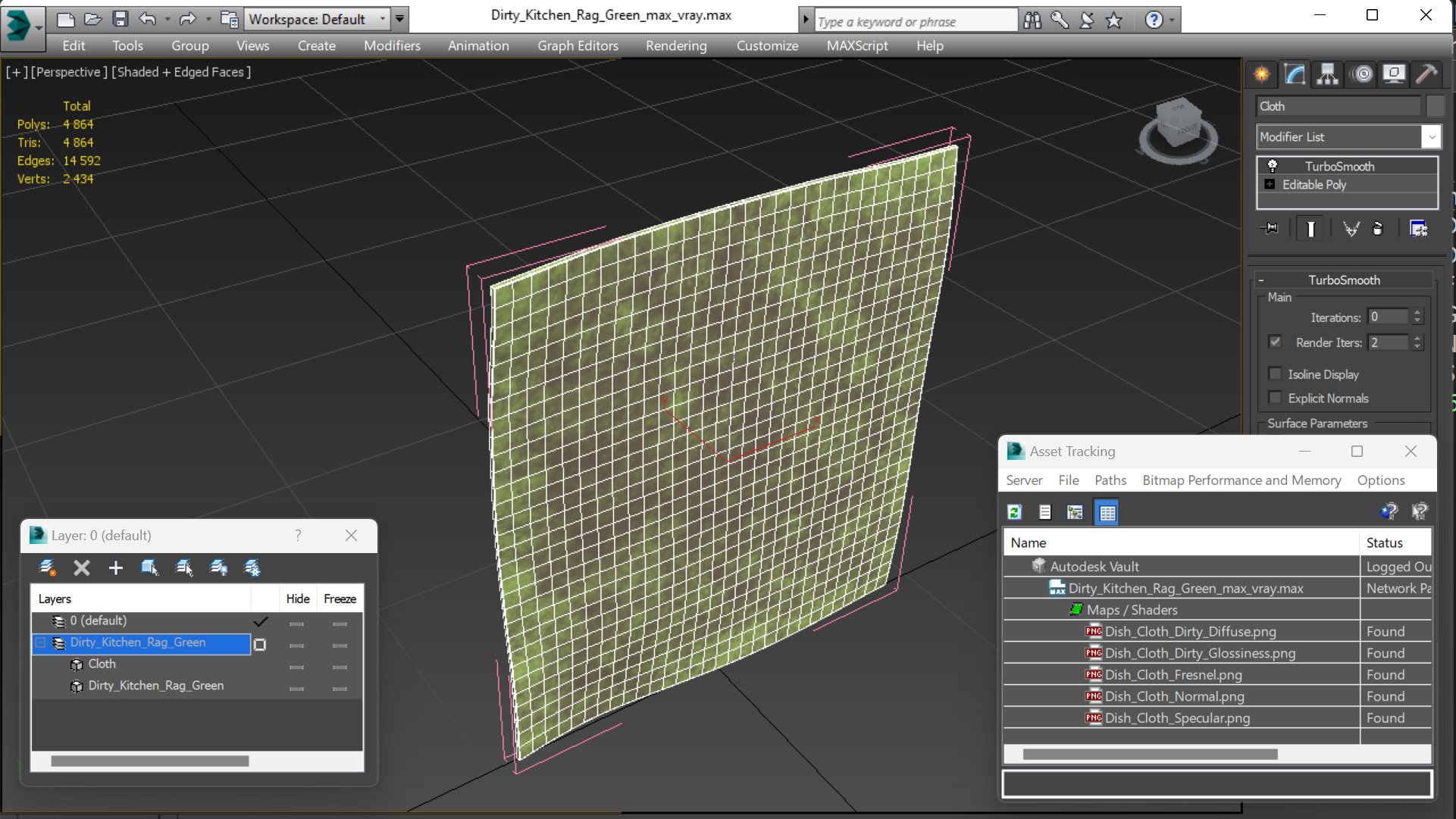Select Dish_Cloth_Normal.png in Asset Tracking

pyautogui.click(x=1174, y=696)
